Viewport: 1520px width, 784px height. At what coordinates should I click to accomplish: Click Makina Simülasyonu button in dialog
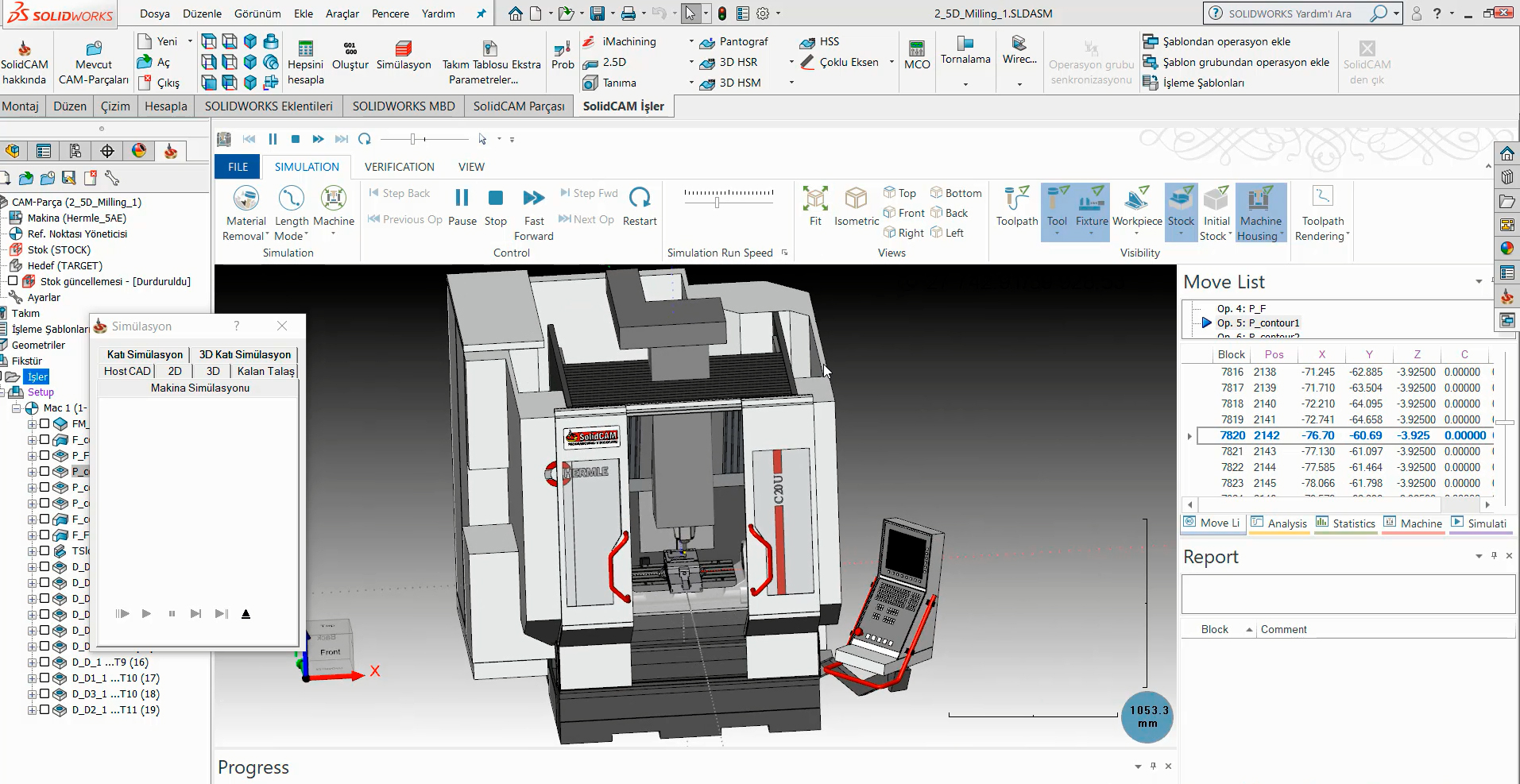click(x=199, y=388)
